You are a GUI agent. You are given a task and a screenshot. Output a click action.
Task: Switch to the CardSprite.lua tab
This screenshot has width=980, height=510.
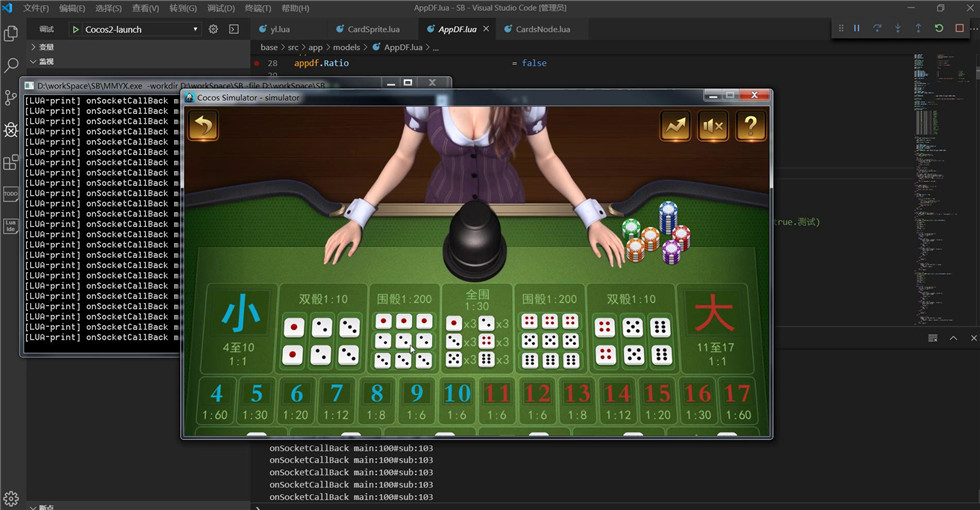pyautogui.click(x=372, y=29)
